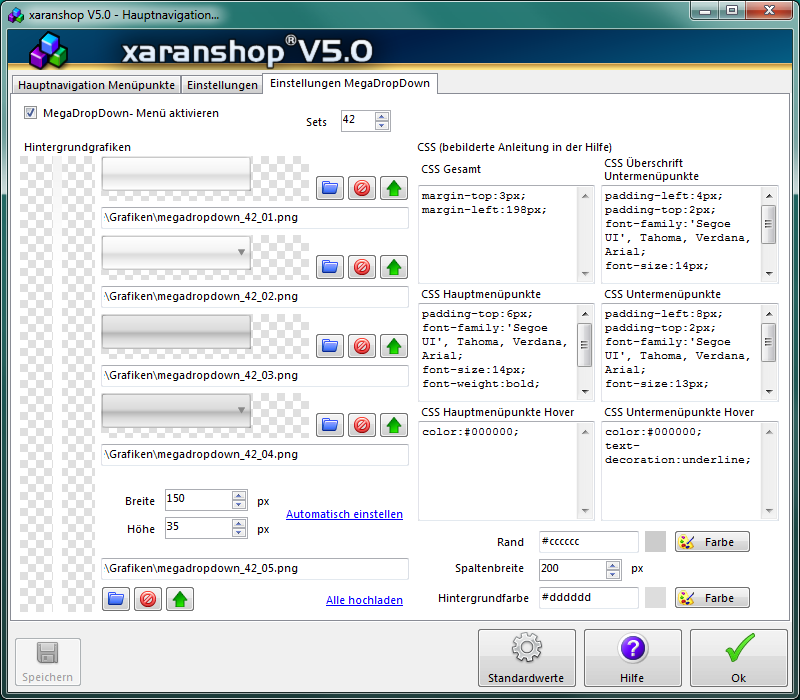800x700 pixels.
Task: Decrease the Breite value
Action: 239,505
